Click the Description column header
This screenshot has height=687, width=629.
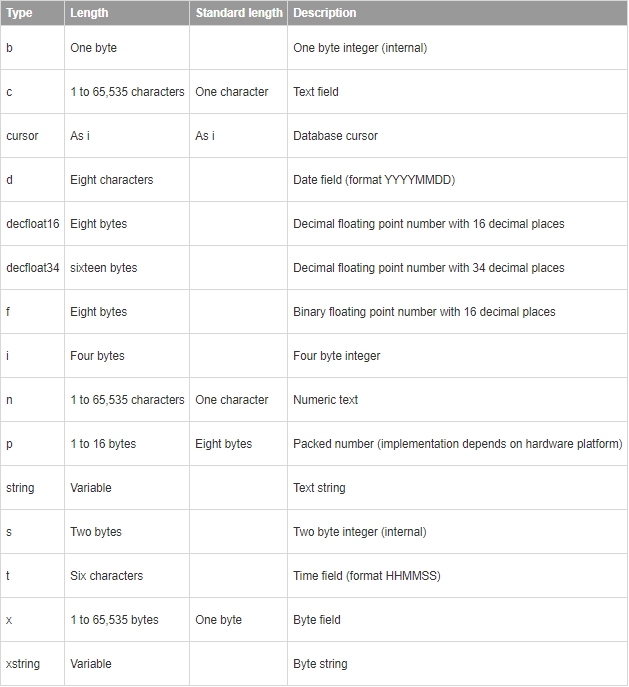(325, 13)
